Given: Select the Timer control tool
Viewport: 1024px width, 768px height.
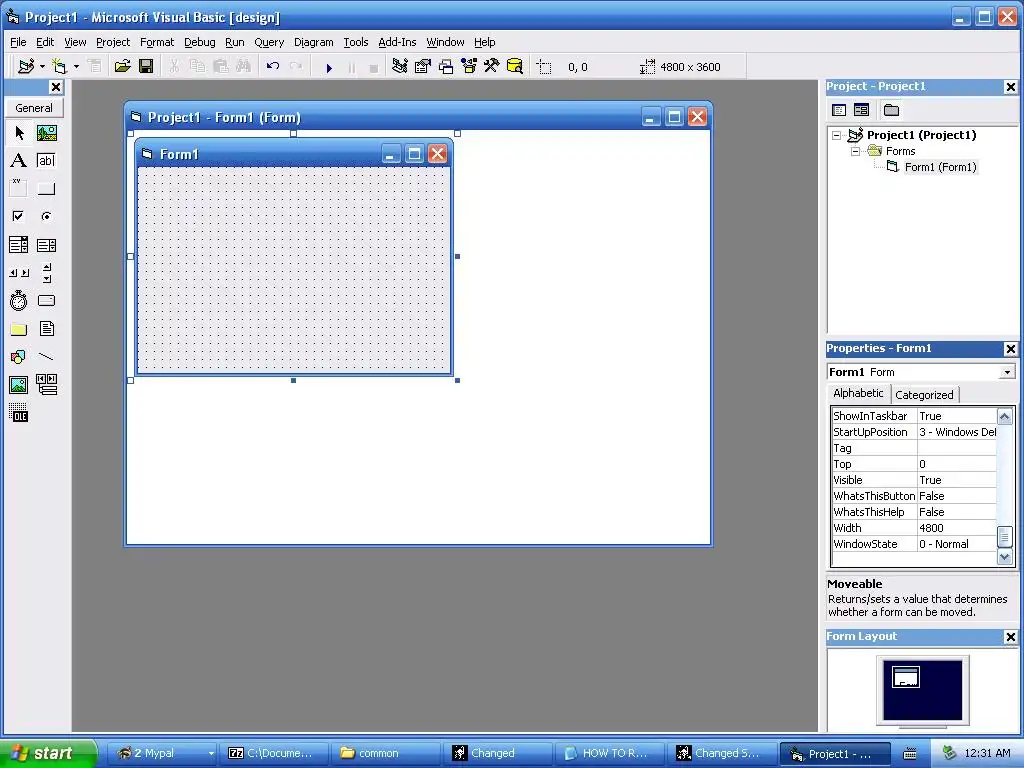Looking at the screenshot, I should (x=19, y=300).
